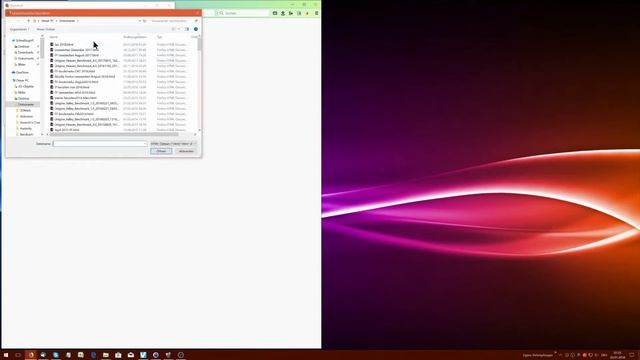Open the view options icon in the dialog toolbar

click(x=173, y=29)
